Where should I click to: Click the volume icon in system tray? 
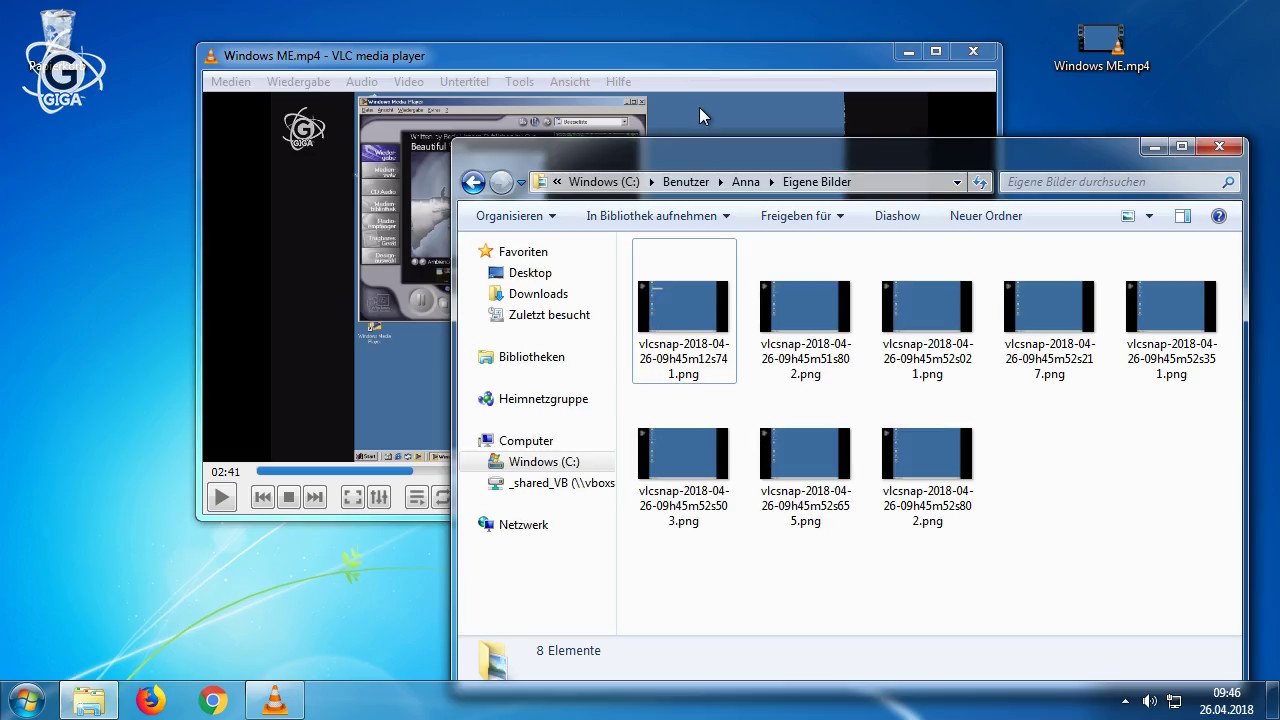click(x=1150, y=702)
